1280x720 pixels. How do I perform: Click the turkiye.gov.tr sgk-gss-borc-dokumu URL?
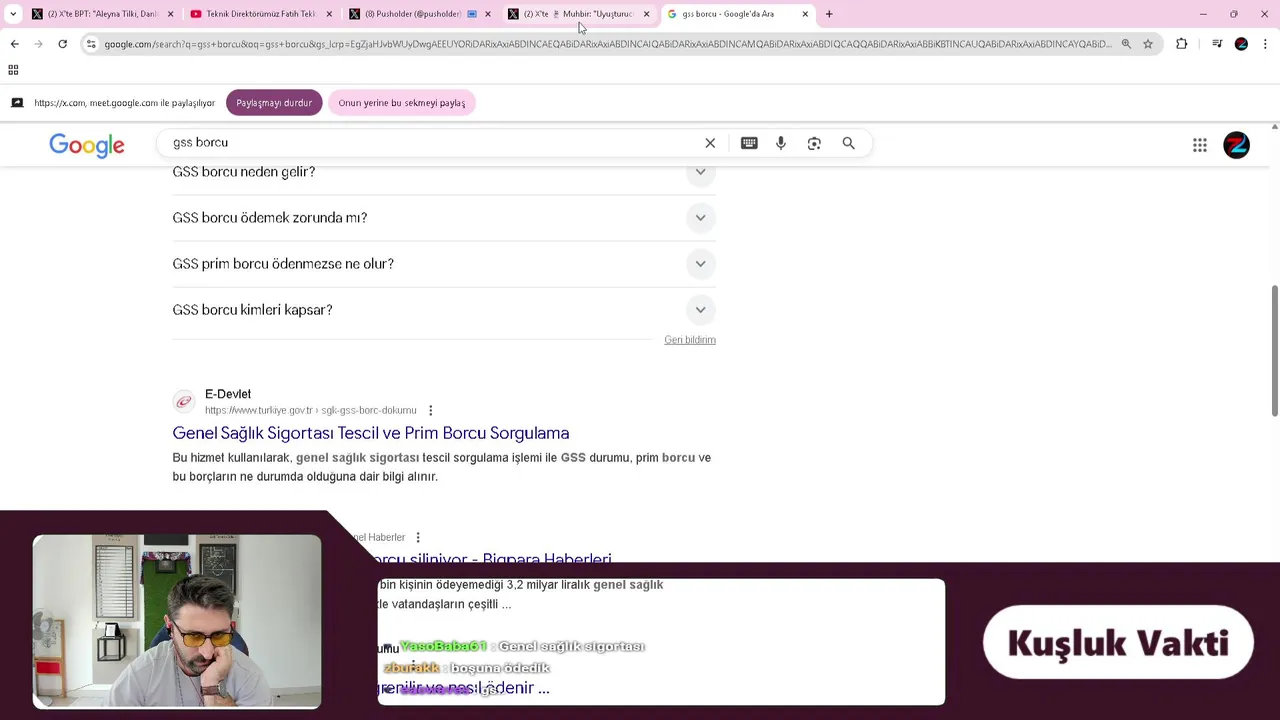tap(310, 410)
